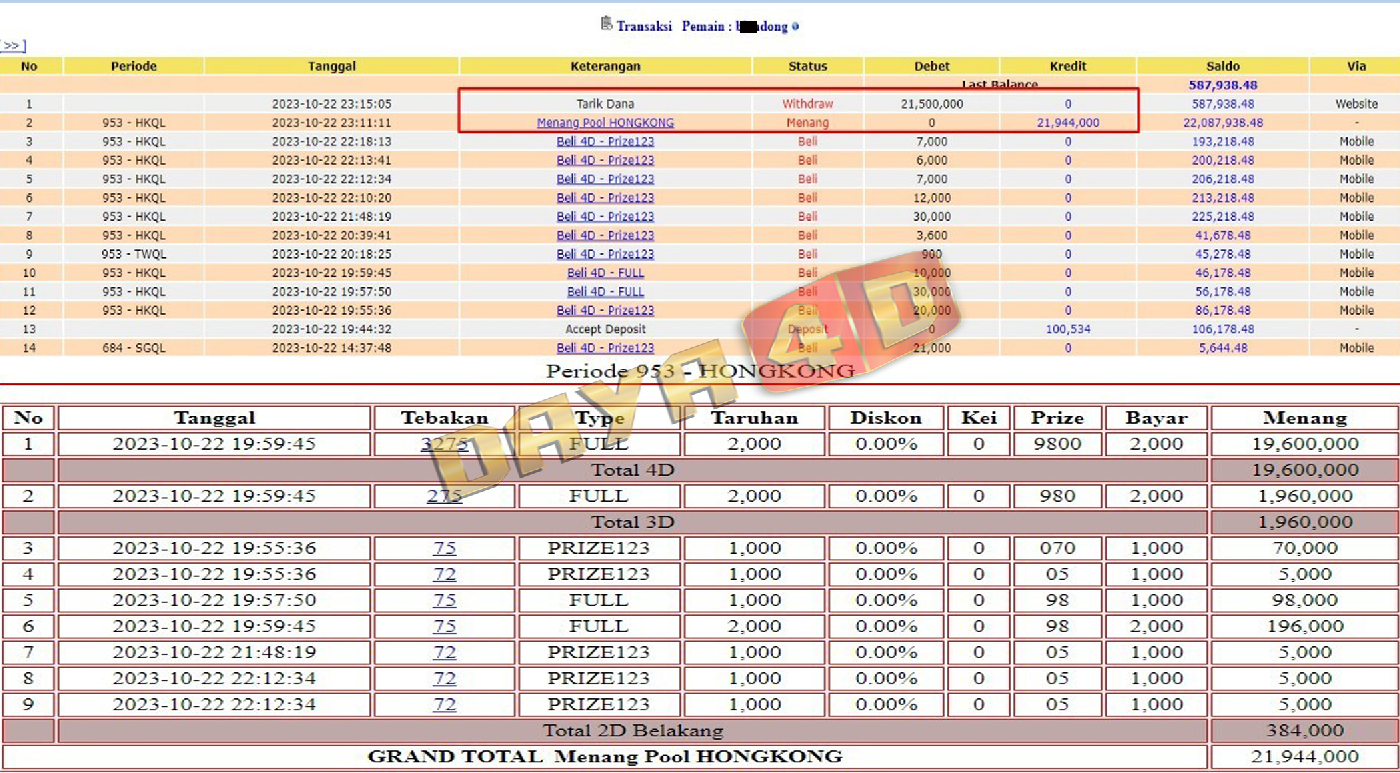Viewport: 1400px width, 773px height.
Task: Open Beli 4D - Prize123 at 22:18:13
Action: click(605, 142)
